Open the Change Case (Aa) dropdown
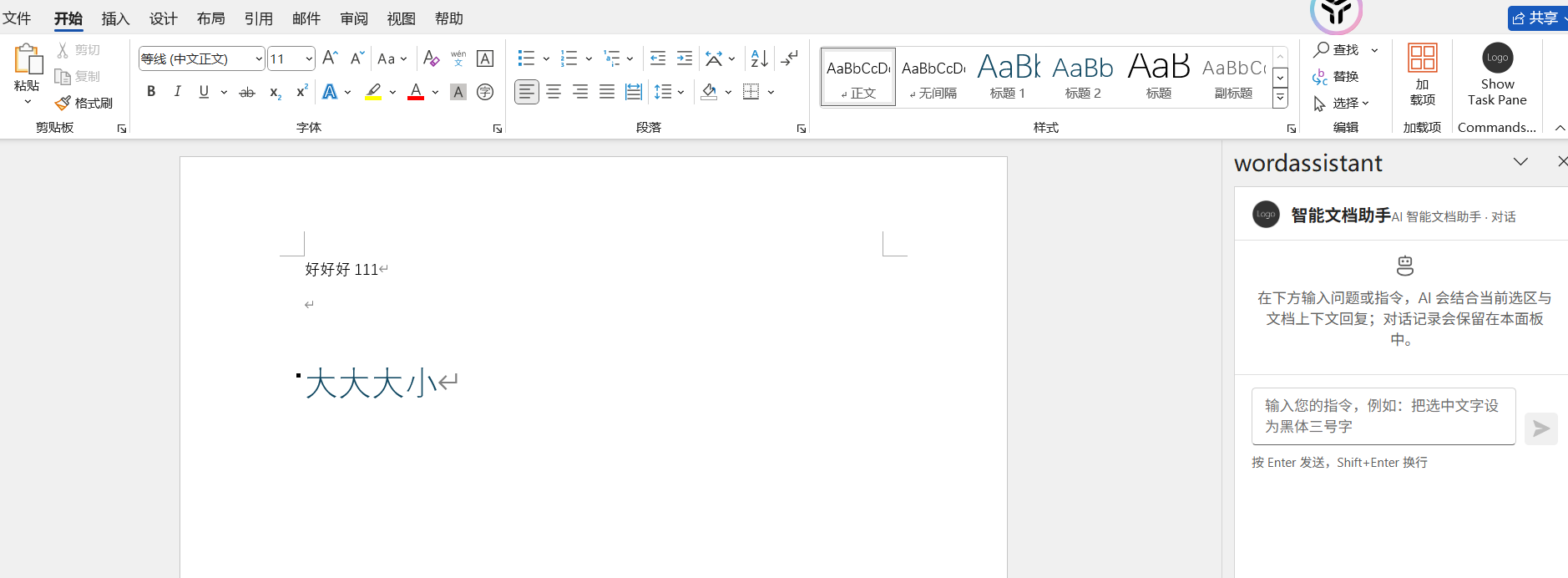The width and height of the screenshot is (1568, 578). click(392, 58)
